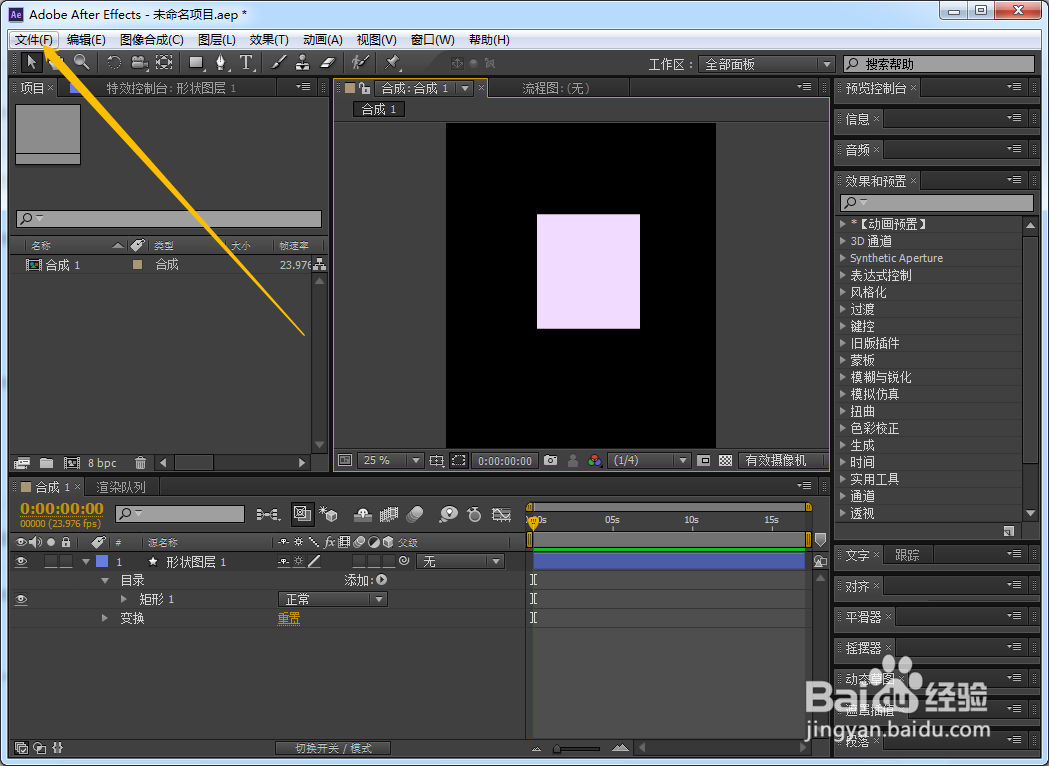This screenshot has width=1049, height=766.
Task: Open the 动画(A) menu
Action: 322,39
